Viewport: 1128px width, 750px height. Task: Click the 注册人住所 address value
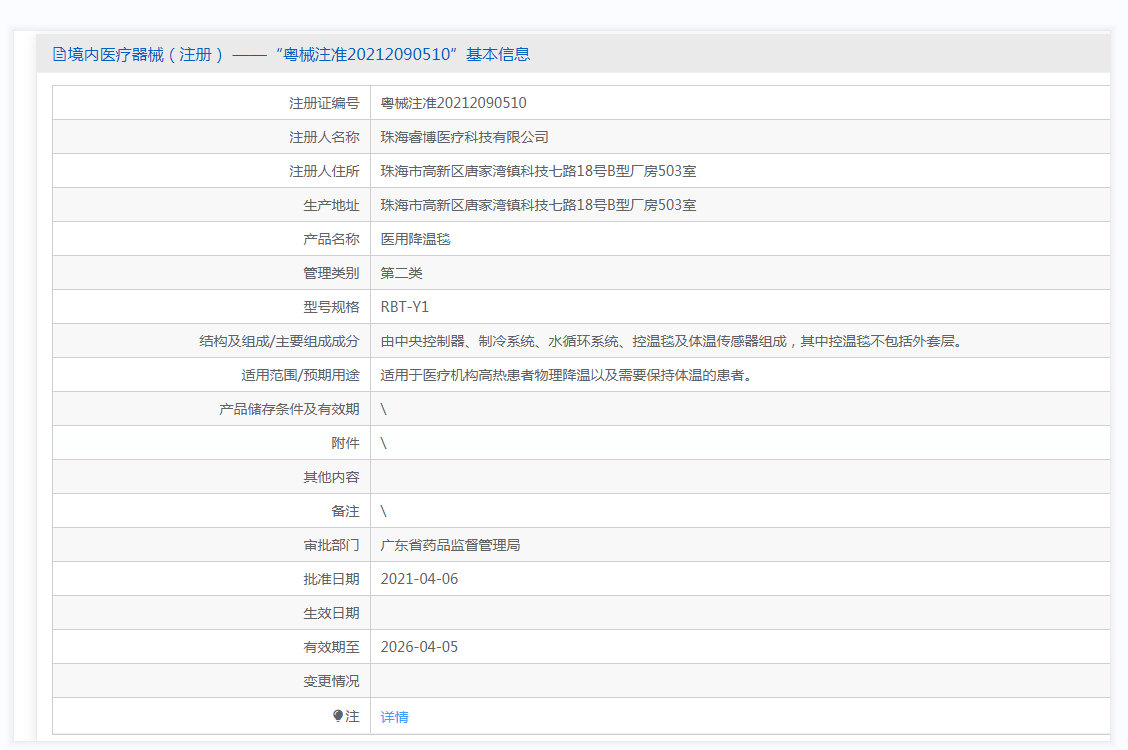(538, 171)
